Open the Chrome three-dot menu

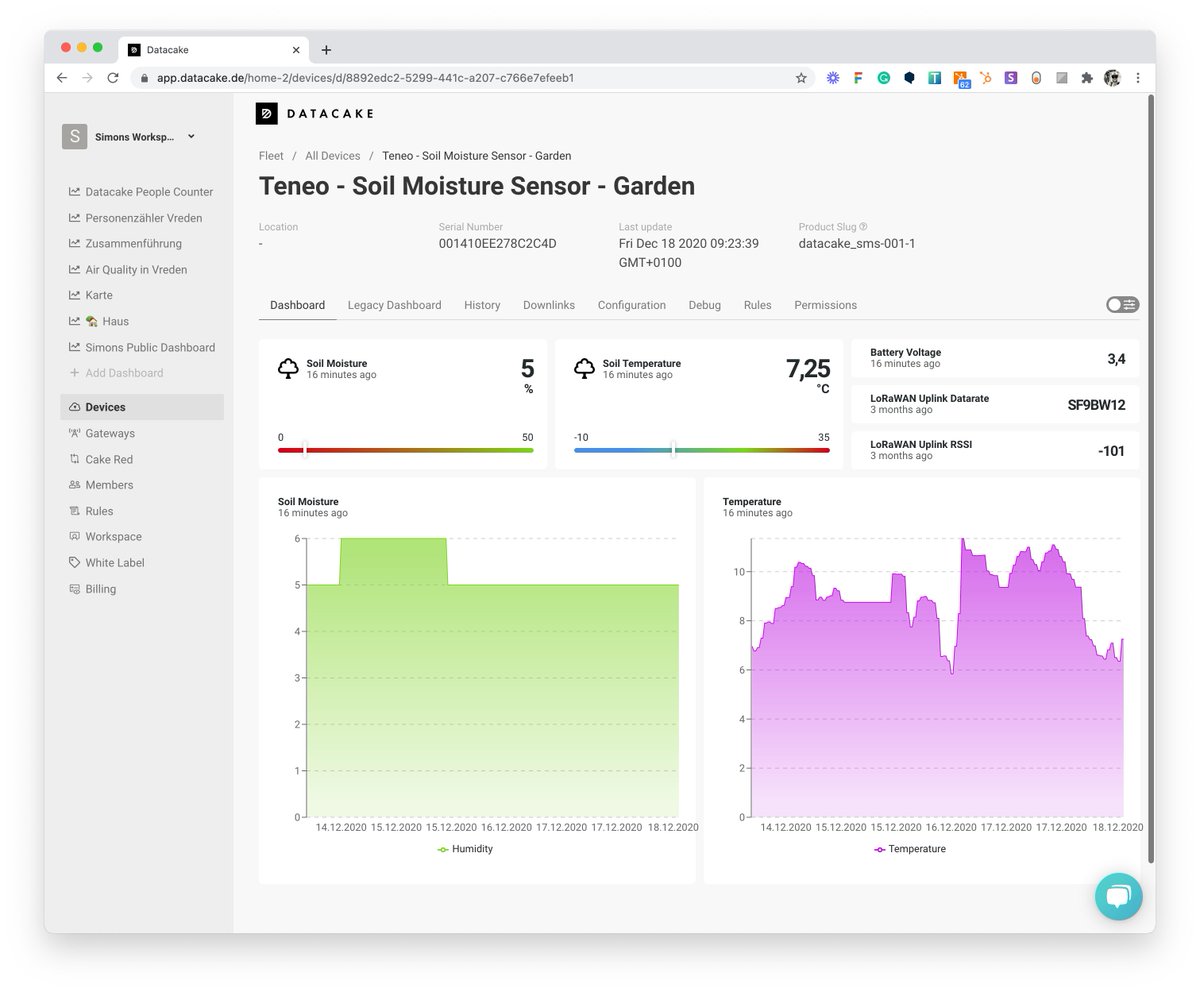(1138, 78)
